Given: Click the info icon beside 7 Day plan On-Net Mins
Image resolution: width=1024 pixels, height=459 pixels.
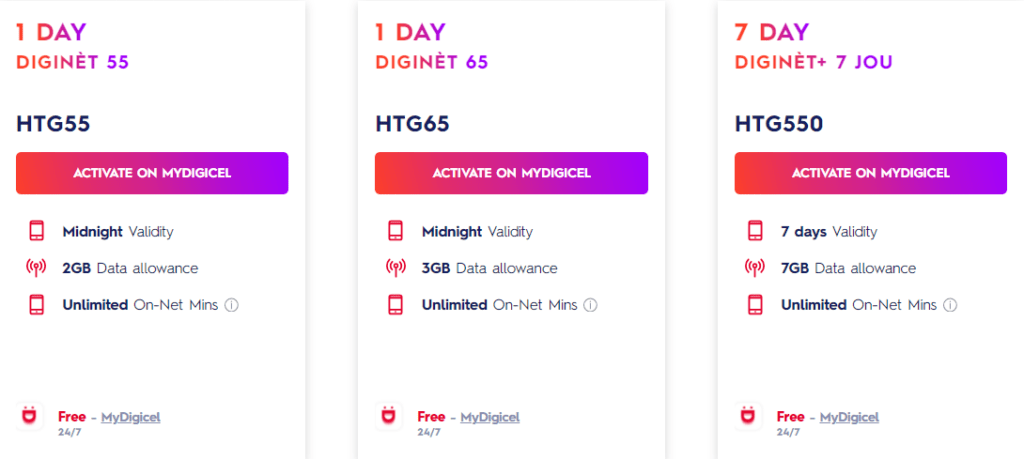Looking at the screenshot, I should (950, 305).
